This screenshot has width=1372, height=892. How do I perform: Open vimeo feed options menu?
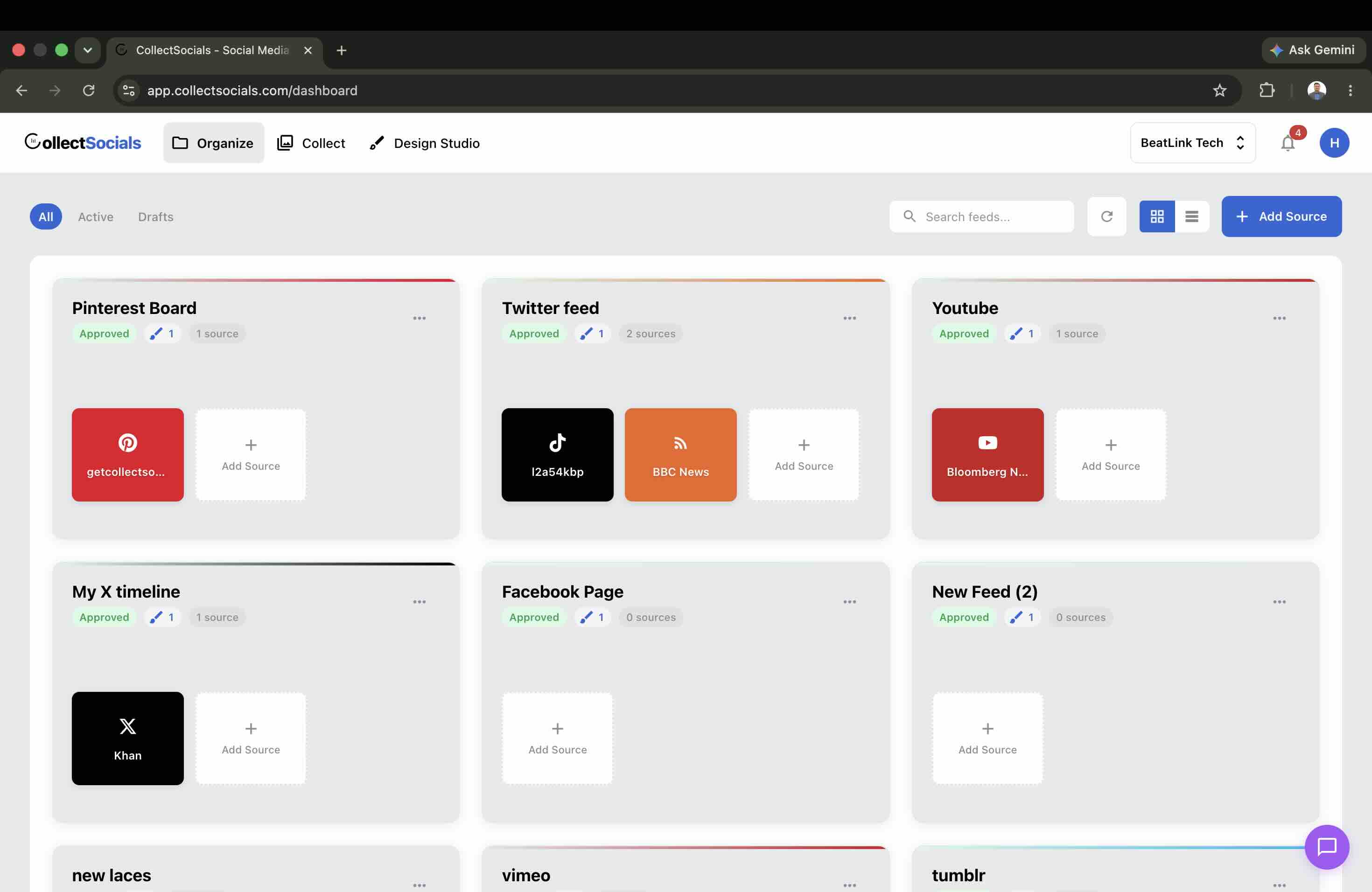coord(850,885)
